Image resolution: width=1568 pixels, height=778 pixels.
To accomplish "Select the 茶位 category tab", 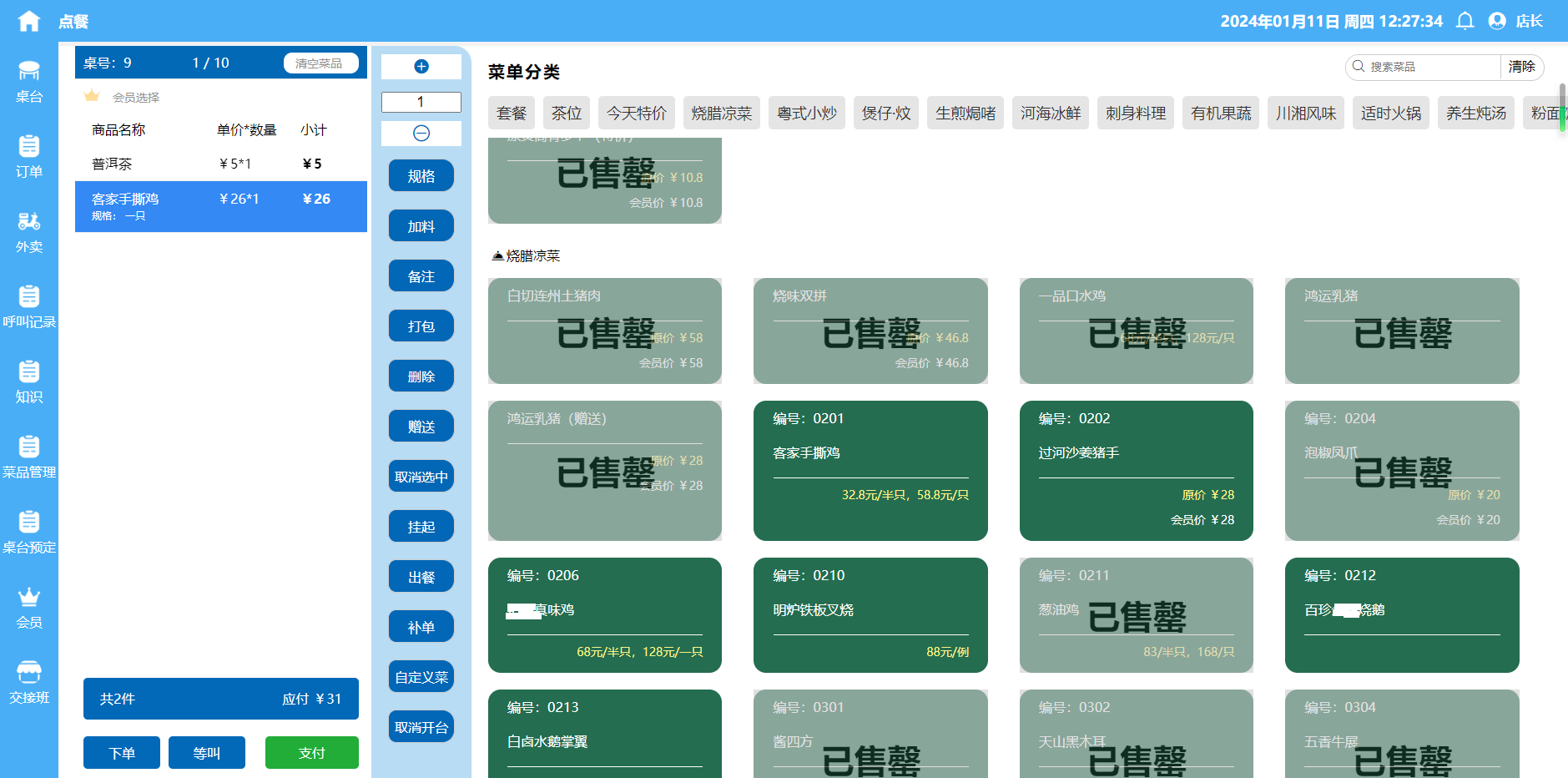I will point(567,113).
